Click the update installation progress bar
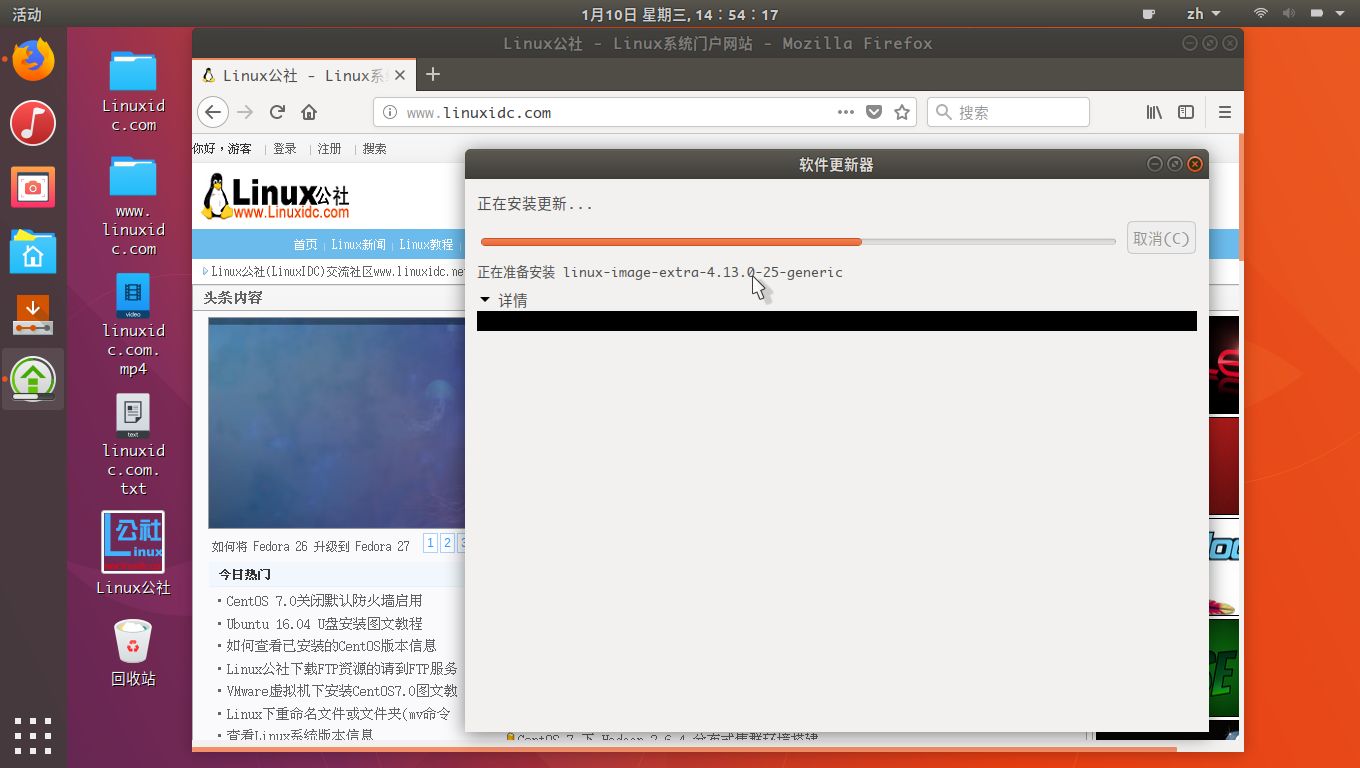 click(798, 241)
